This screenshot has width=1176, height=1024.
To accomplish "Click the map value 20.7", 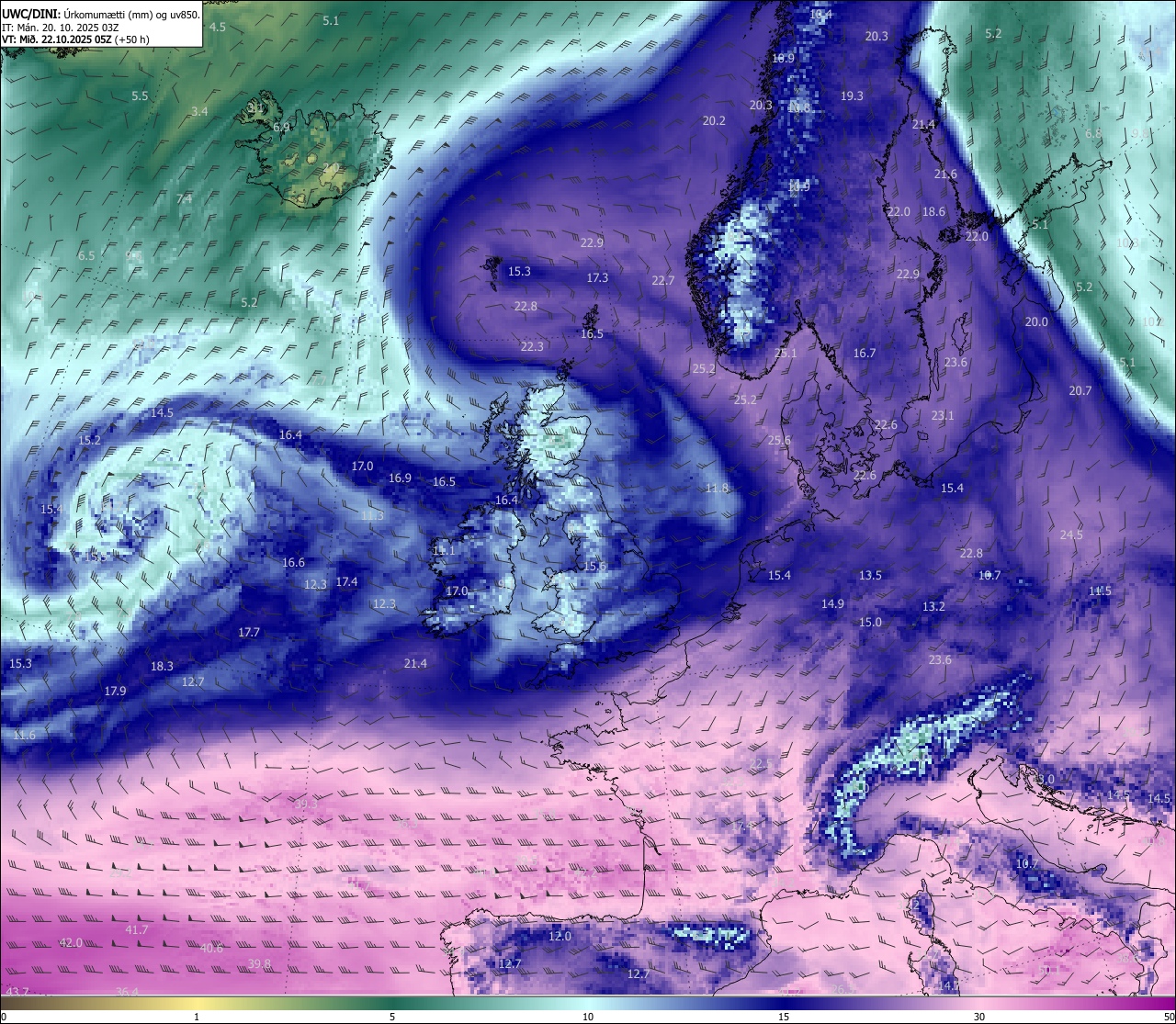I will tap(1080, 390).
